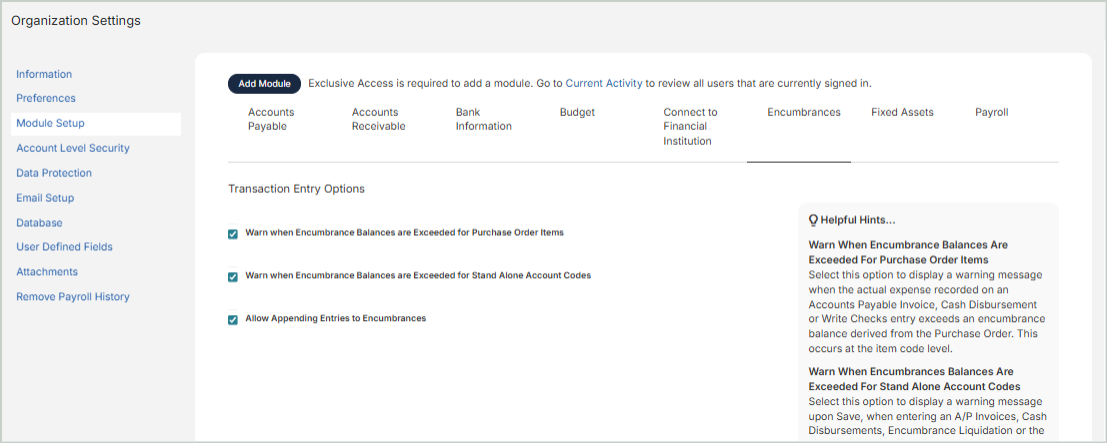Select the Encumbrances tab

(x=803, y=113)
